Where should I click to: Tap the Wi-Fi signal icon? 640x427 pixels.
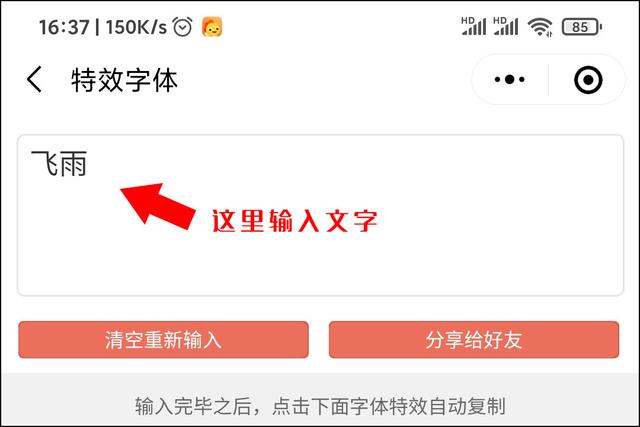click(x=540, y=27)
